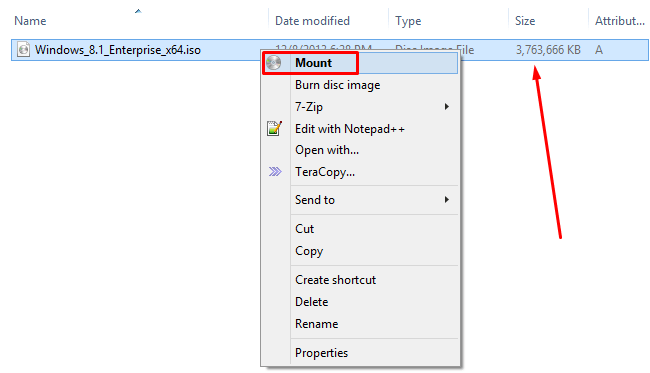Select Copy in the context menu
The image size is (650, 373).
tap(309, 251)
